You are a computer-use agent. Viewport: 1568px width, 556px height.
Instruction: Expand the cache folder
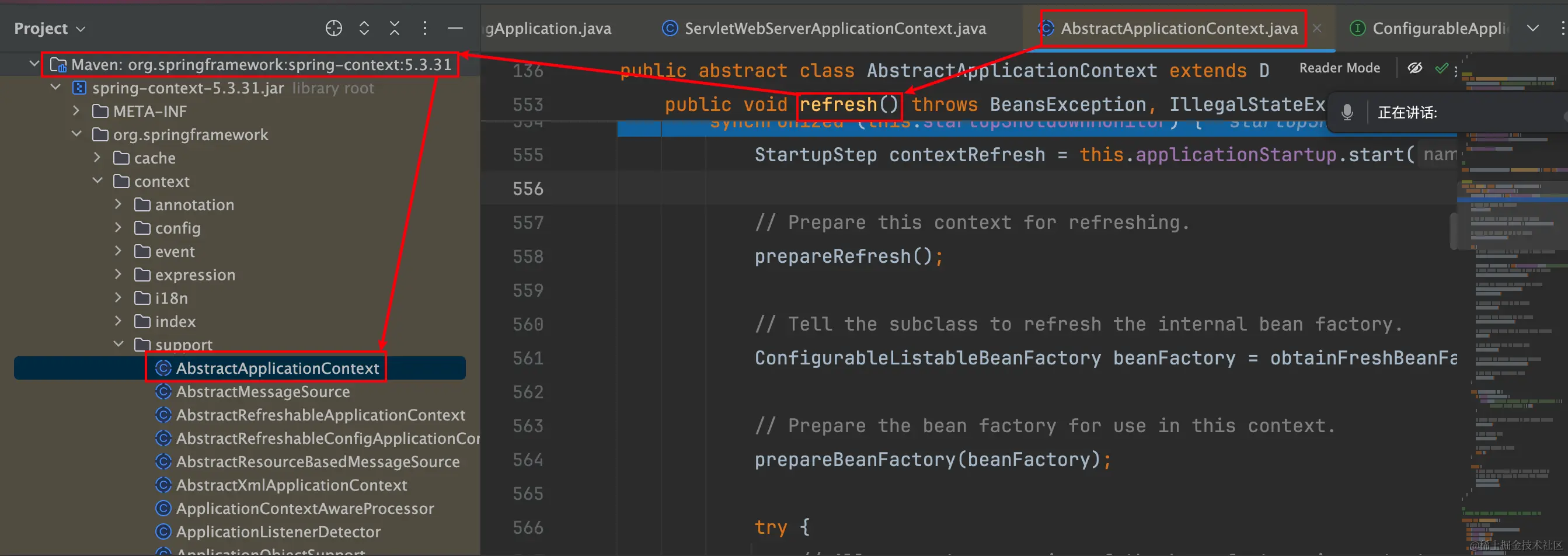pos(97,158)
